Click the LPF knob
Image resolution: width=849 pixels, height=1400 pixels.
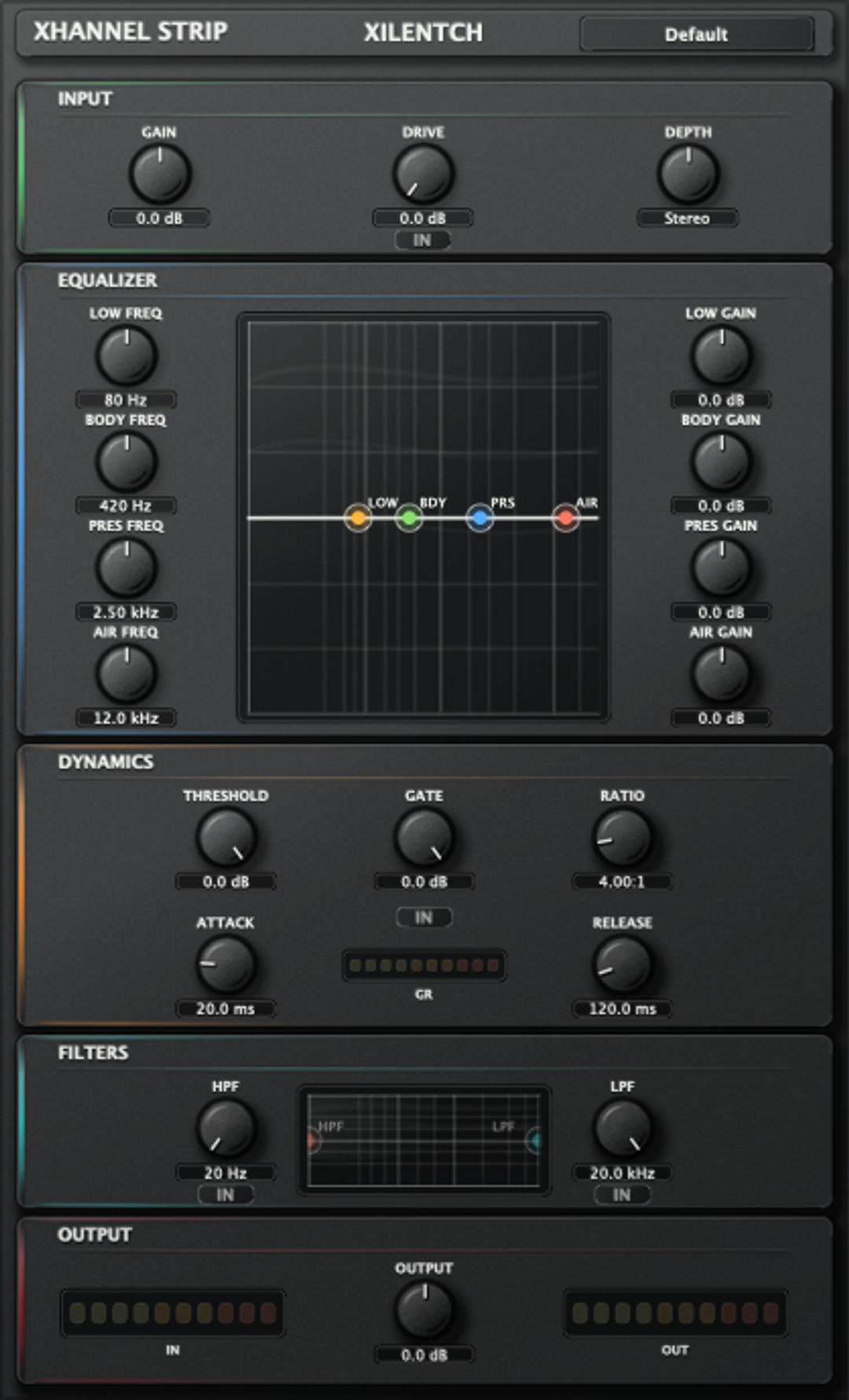(622, 1129)
